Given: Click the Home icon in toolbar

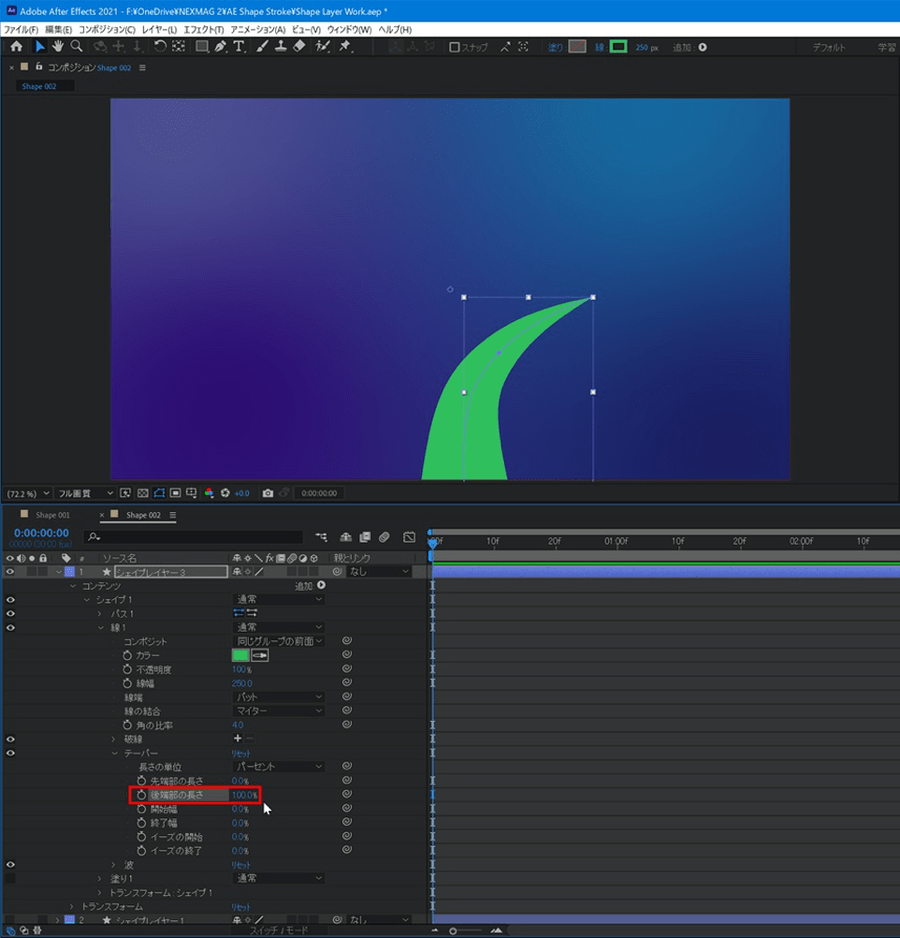Looking at the screenshot, I should pyautogui.click(x=16, y=47).
